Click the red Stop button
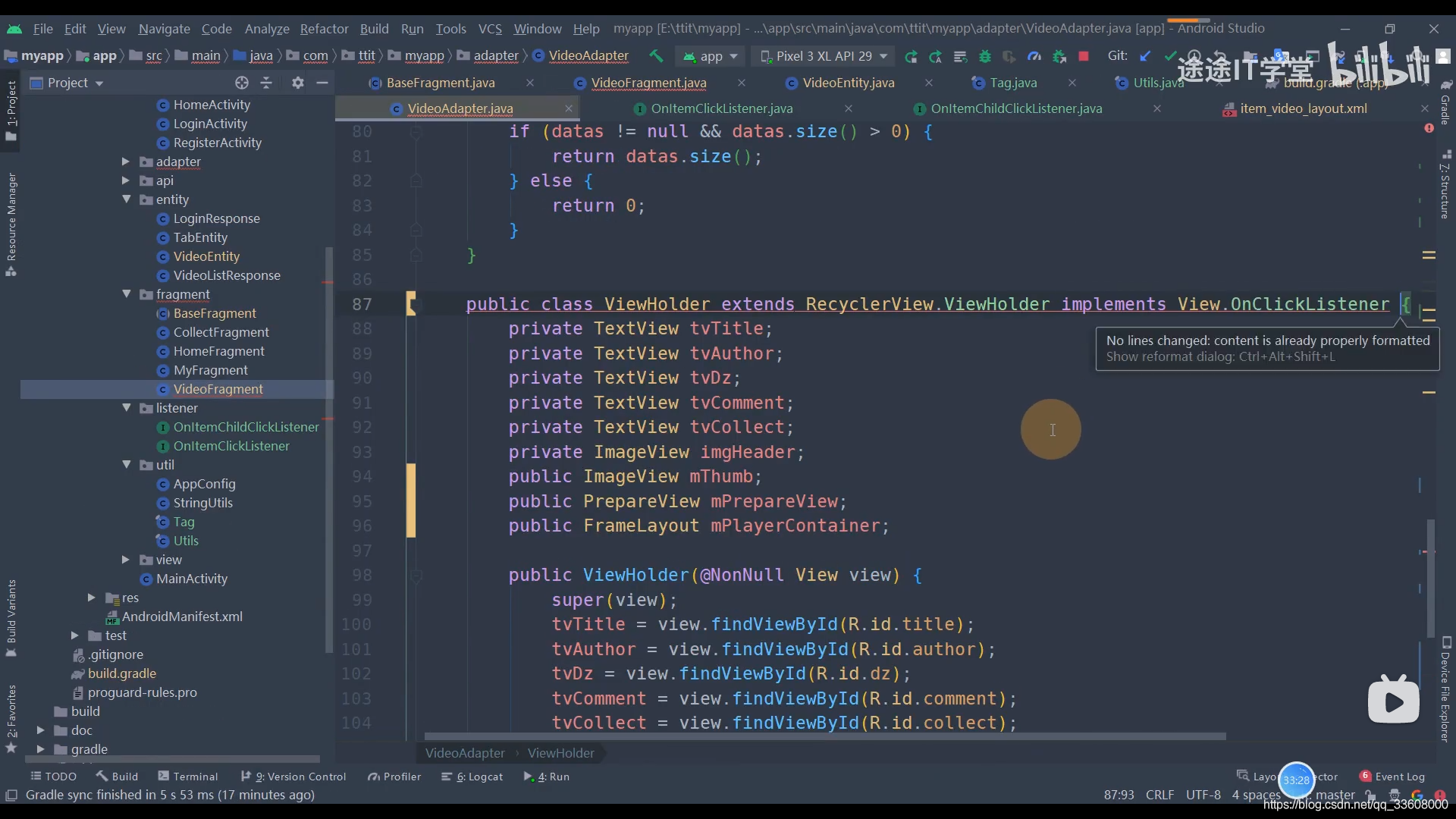This screenshot has width=1456, height=819. pos(1084,56)
